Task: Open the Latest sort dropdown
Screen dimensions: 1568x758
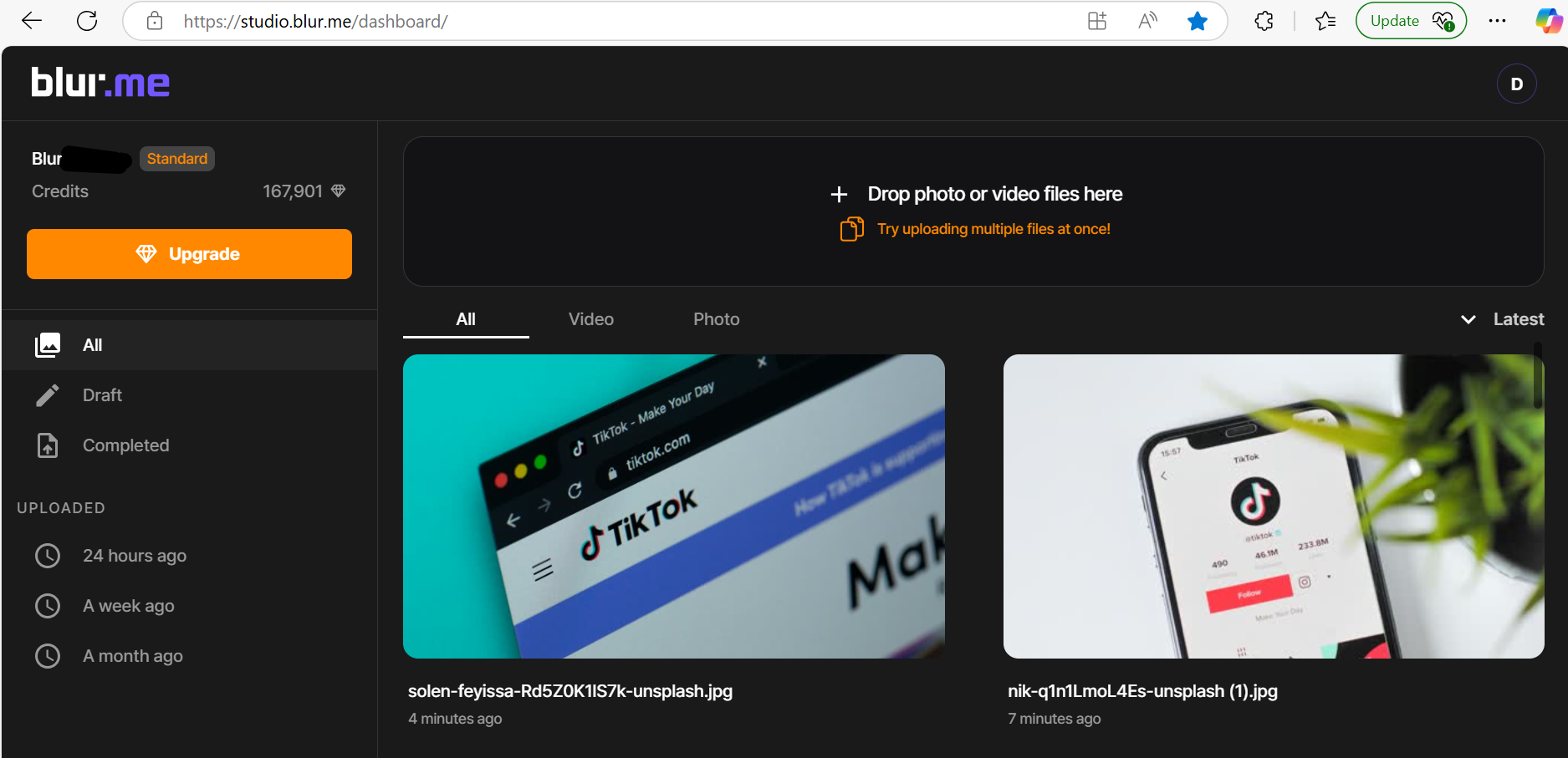Action: (x=1502, y=319)
